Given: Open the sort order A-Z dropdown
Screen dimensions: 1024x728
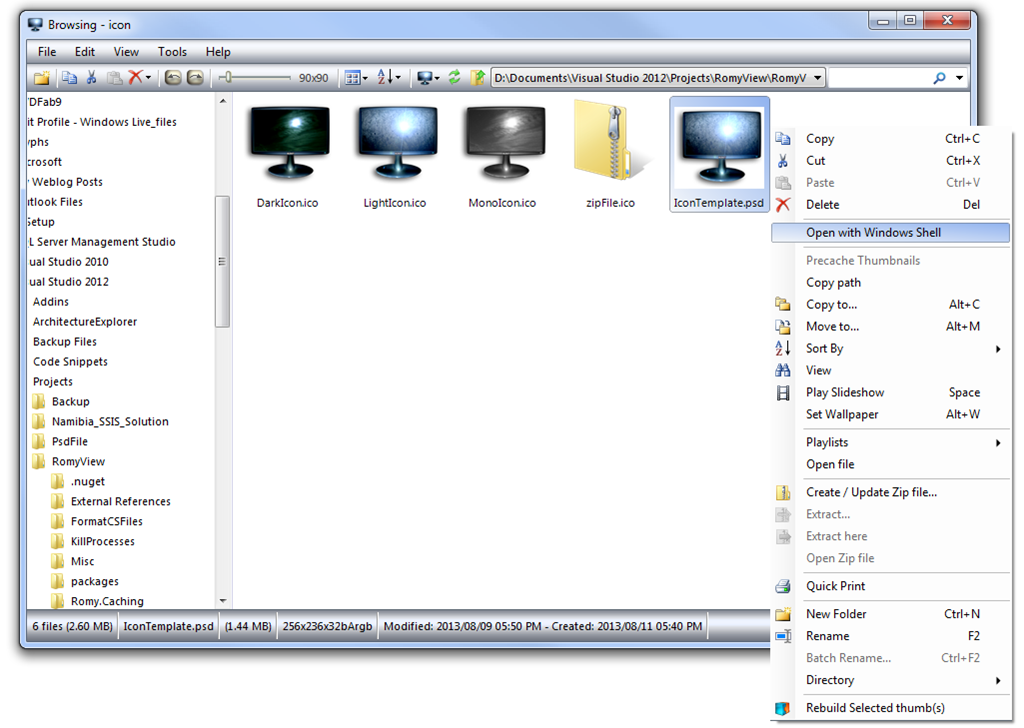Looking at the screenshot, I should 389,78.
